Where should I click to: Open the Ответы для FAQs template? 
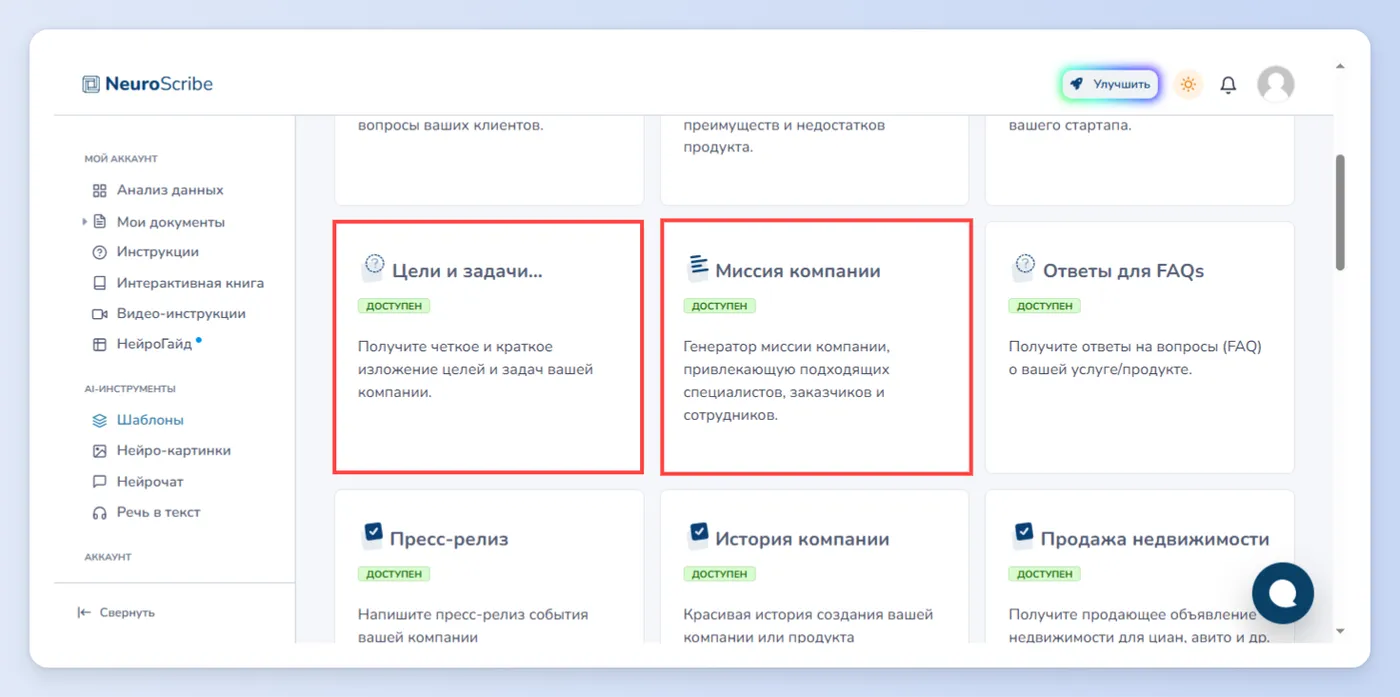1140,347
